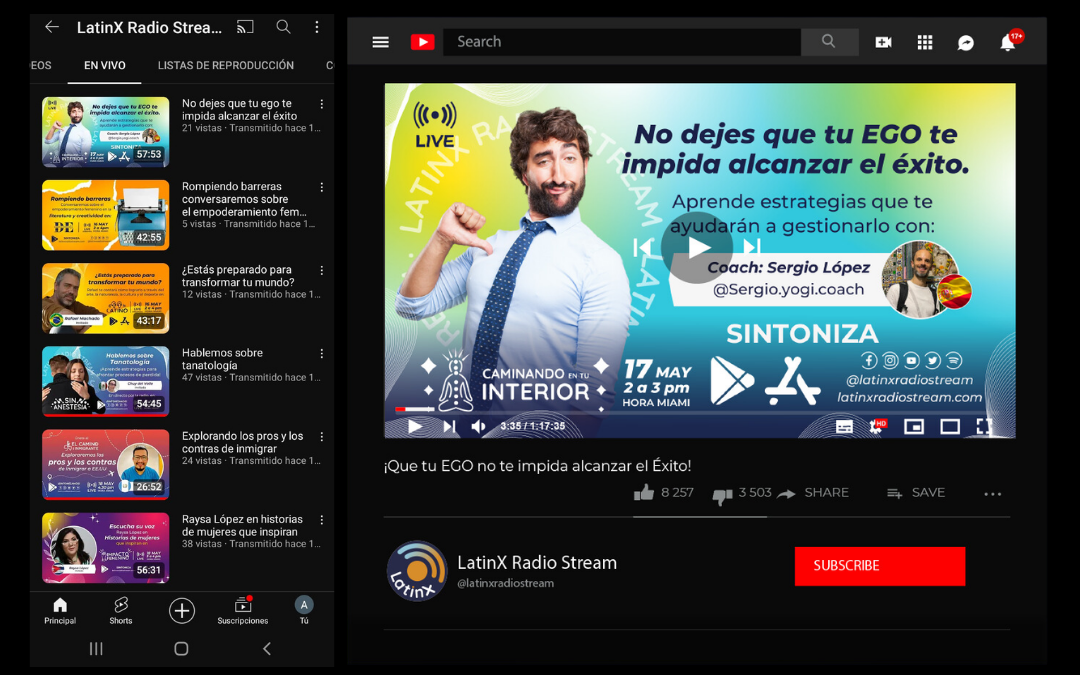Open options for 'Rompiendo barreras' video

[x=322, y=187]
